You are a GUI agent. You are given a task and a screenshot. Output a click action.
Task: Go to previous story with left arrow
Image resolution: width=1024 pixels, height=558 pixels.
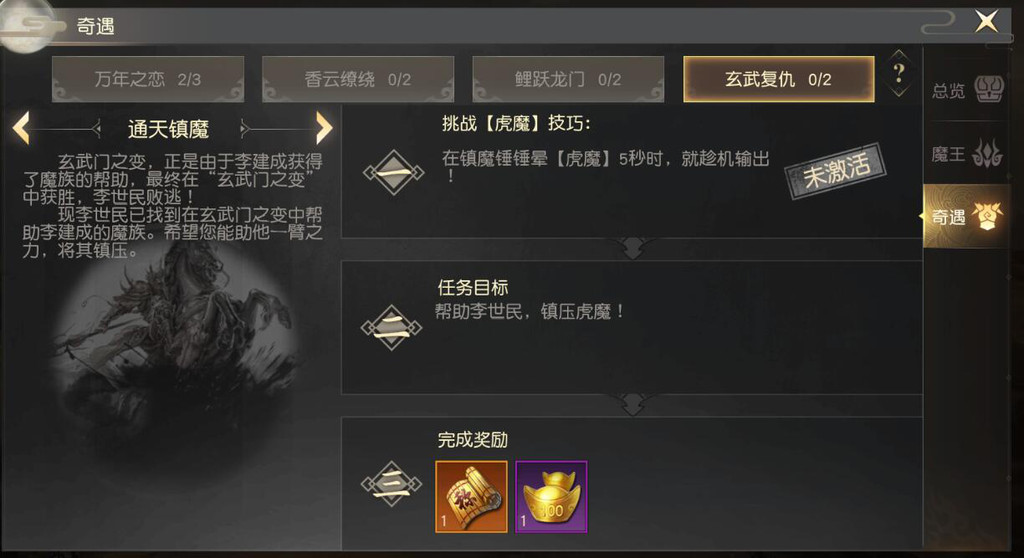[x=22, y=127]
